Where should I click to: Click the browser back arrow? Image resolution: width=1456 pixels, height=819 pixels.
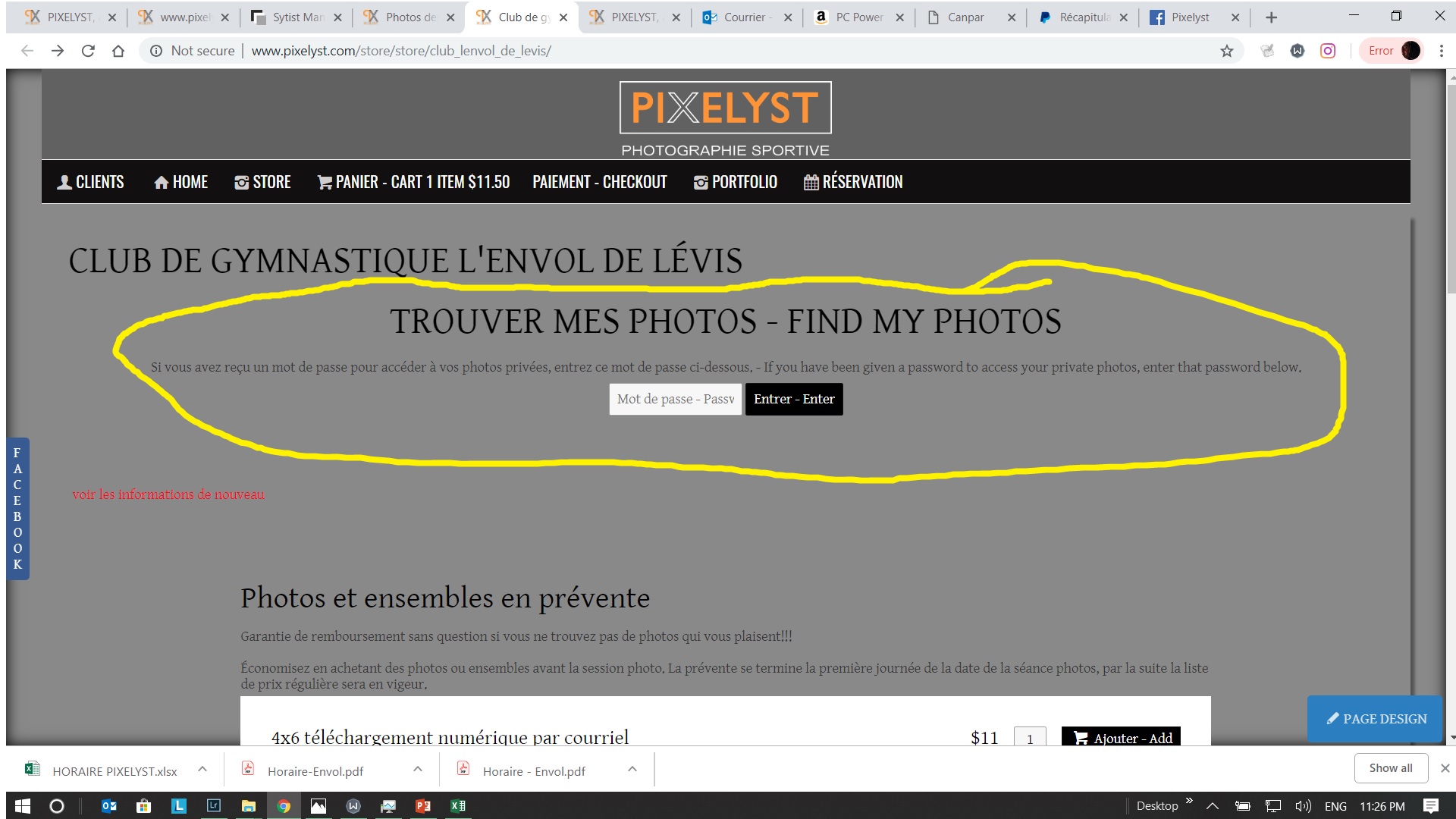[27, 51]
